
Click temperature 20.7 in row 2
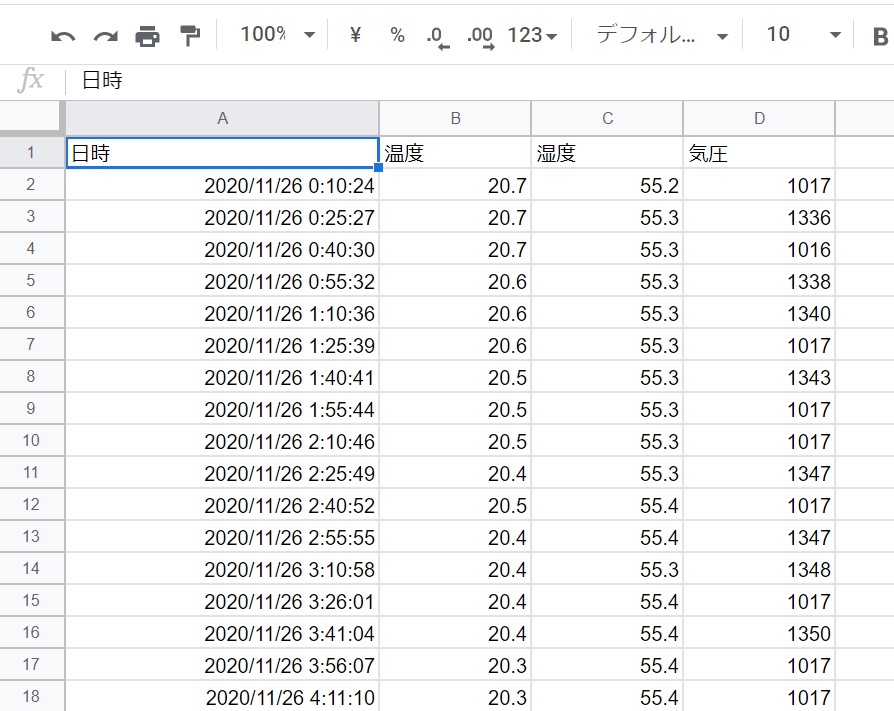click(455, 185)
